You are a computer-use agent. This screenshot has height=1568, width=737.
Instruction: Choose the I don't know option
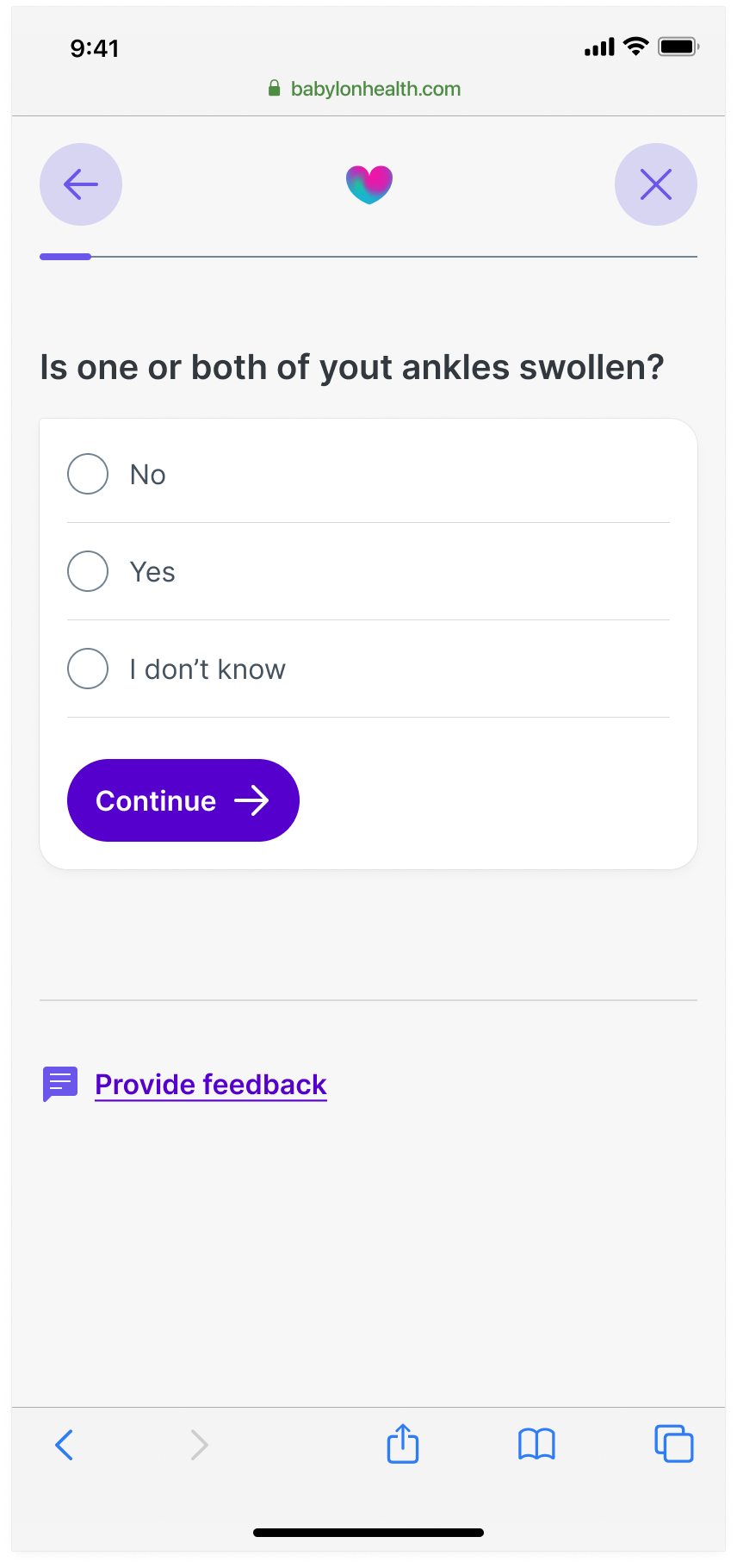pyautogui.click(x=87, y=669)
